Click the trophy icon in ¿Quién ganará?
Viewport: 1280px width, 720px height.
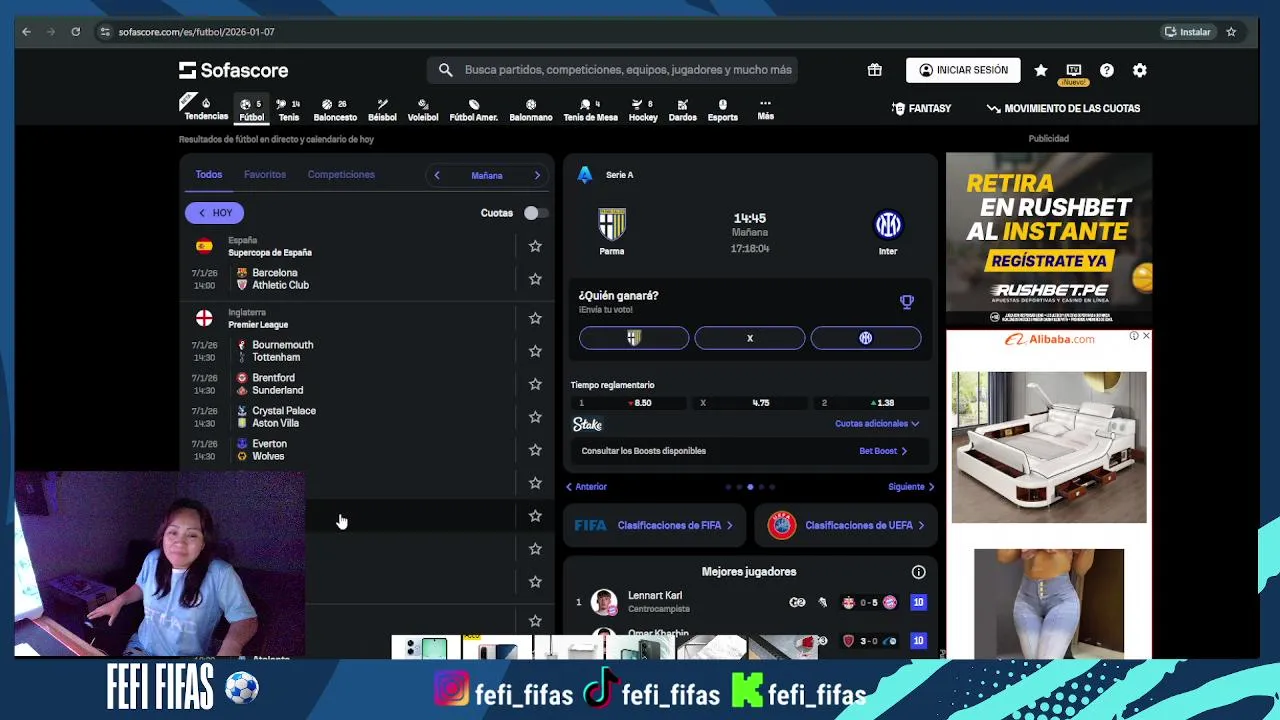point(907,302)
